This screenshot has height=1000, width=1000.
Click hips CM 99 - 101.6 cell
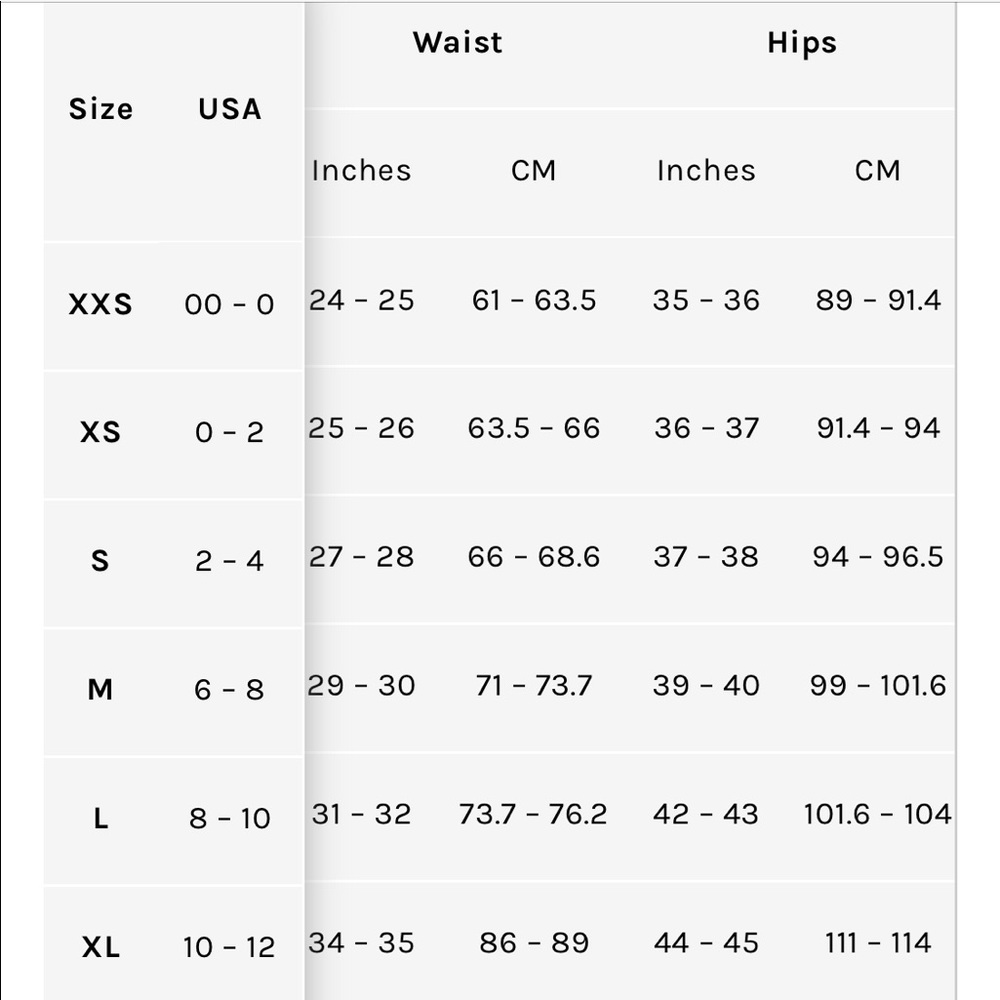point(878,686)
